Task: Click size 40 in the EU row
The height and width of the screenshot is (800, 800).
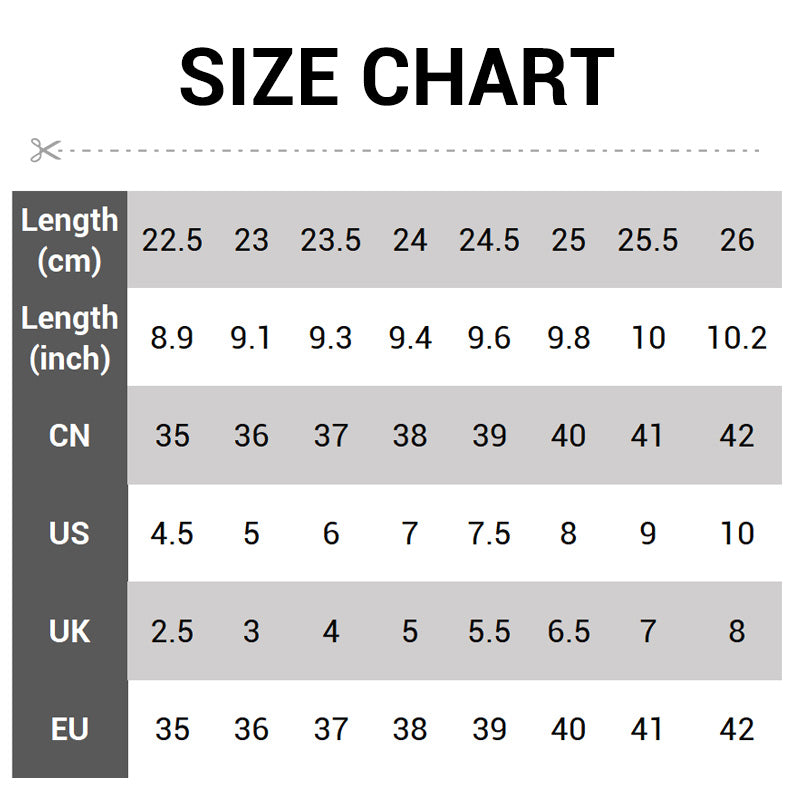Action: coord(568,729)
